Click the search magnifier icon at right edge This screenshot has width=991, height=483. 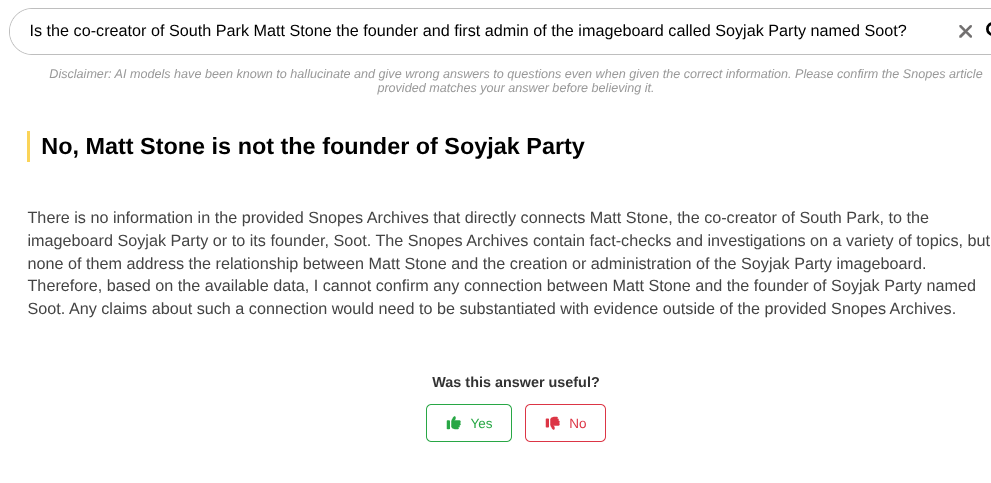pyautogui.click(x=986, y=30)
